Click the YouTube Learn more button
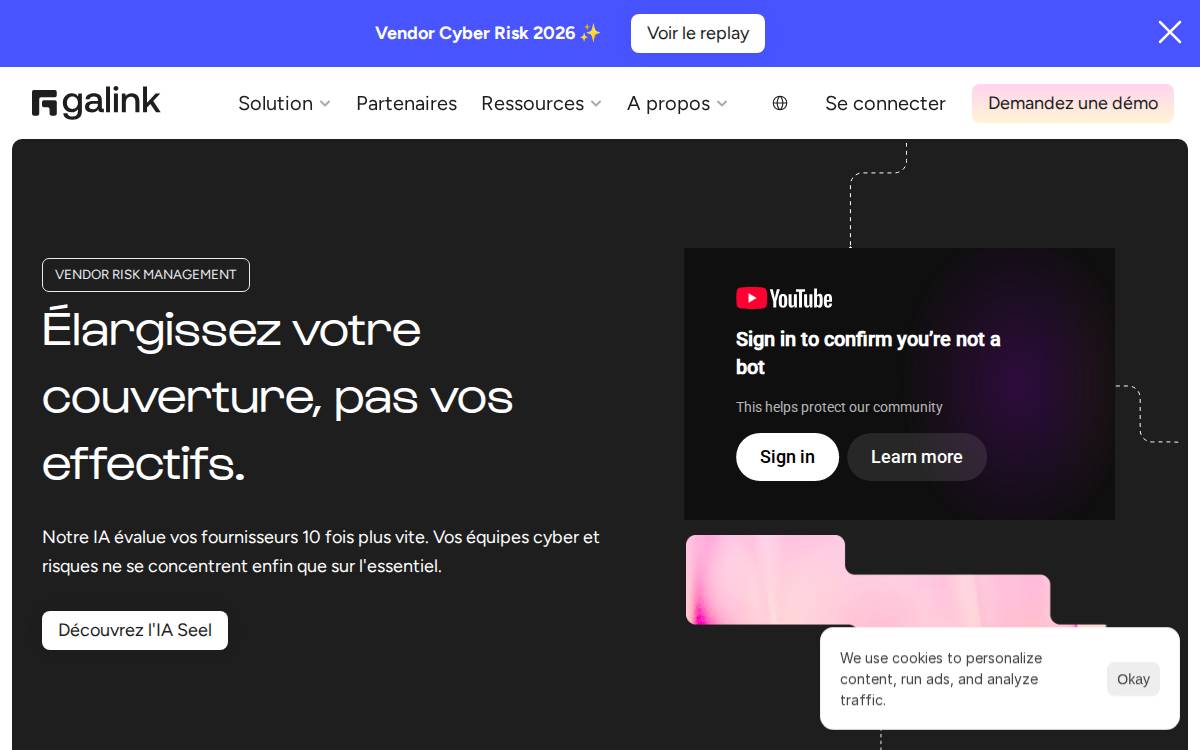Viewport: 1200px width, 750px height. coord(917,457)
